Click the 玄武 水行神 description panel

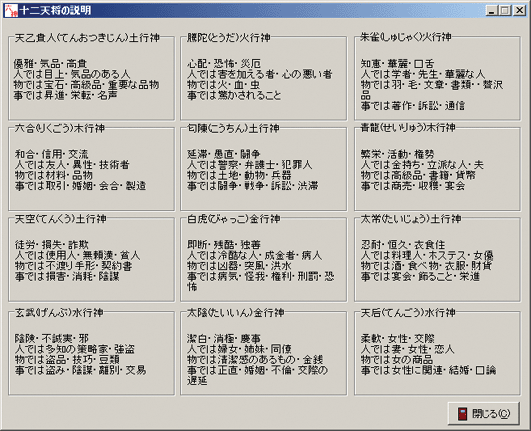pos(91,351)
